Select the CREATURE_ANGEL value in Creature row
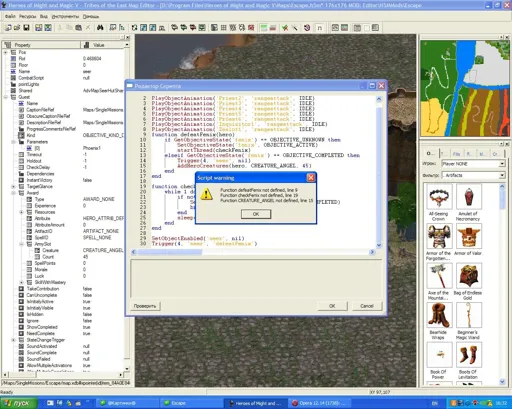Image resolution: width=512 pixels, height=409 pixels. tap(103, 250)
